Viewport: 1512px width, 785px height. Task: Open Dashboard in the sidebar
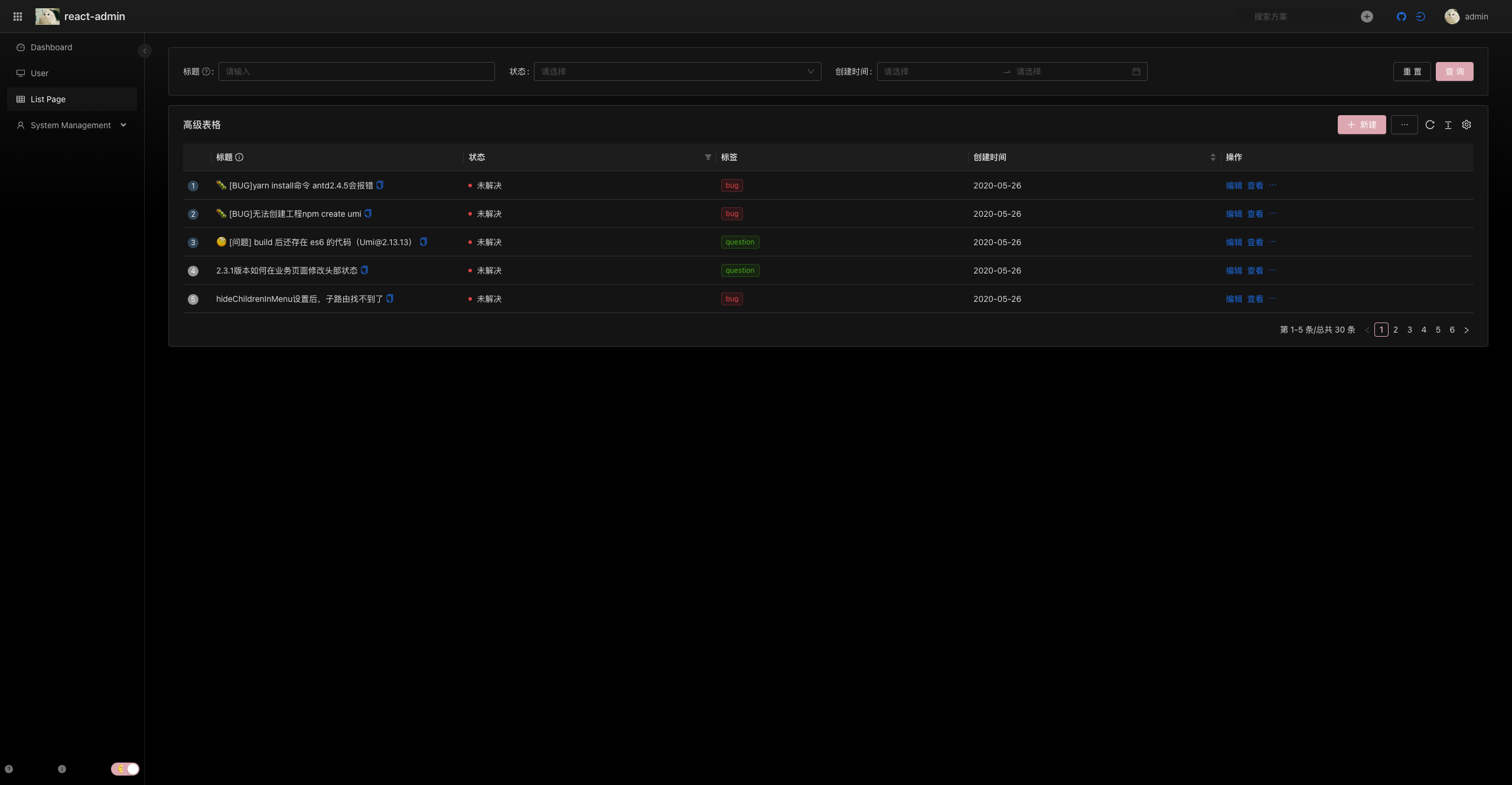point(51,47)
